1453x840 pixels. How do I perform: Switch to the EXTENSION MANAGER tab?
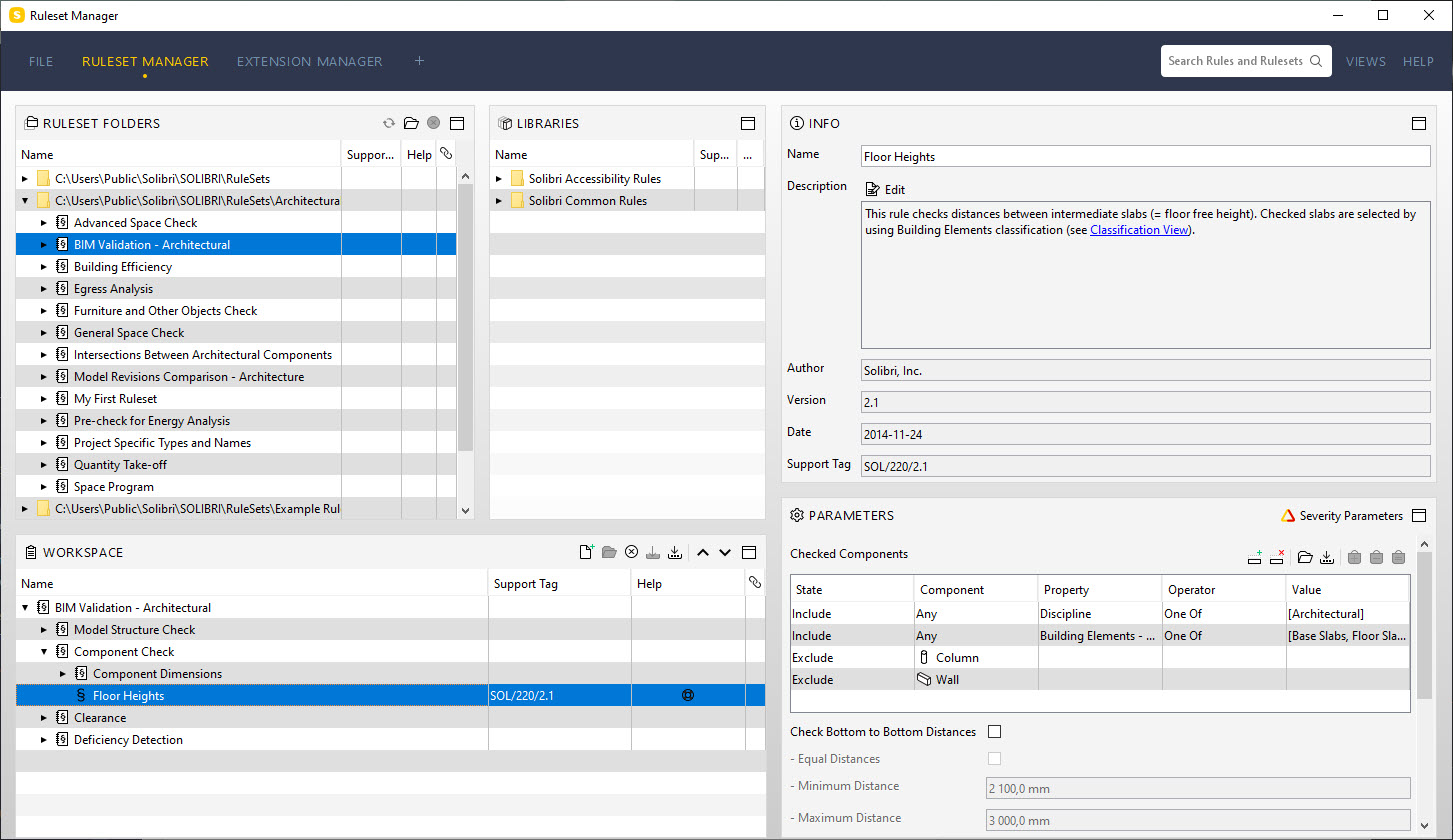[310, 61]
